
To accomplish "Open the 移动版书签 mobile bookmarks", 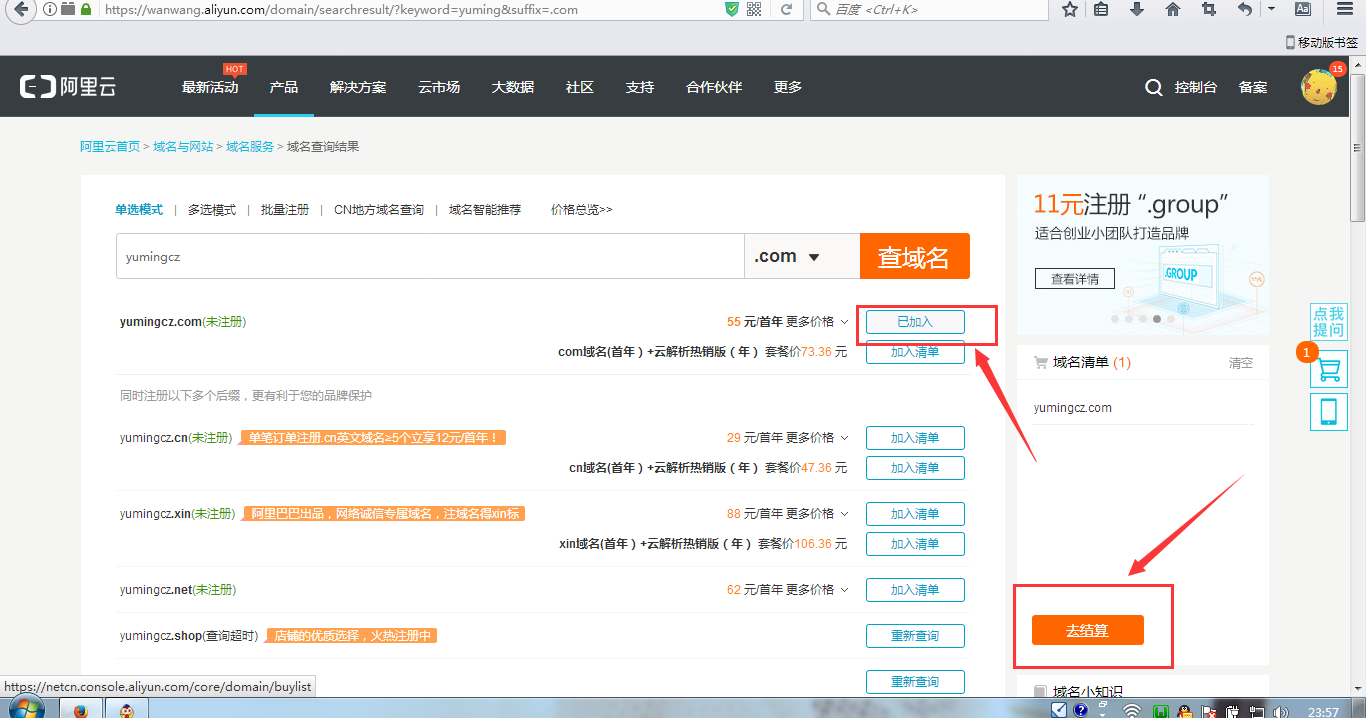I will coord(1322,42).
